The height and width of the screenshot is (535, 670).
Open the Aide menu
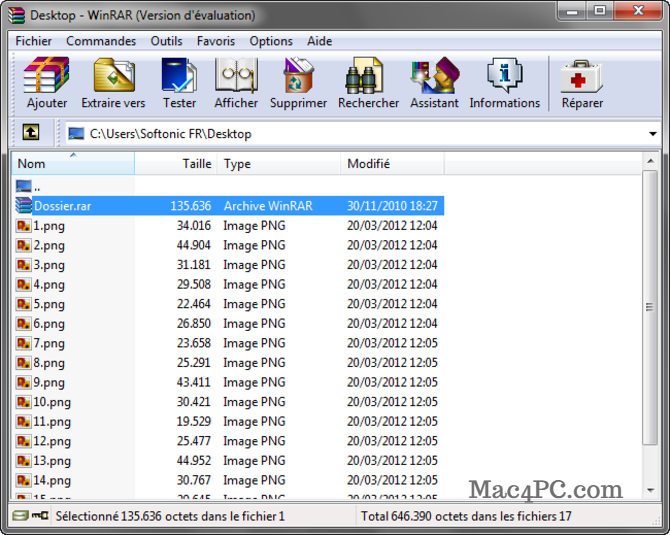(x=319, y=41)
